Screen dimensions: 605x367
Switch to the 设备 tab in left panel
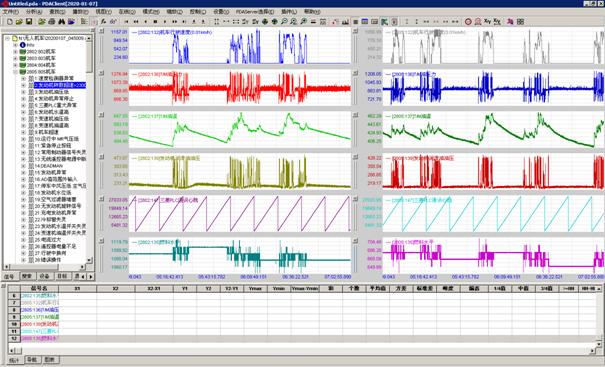click(x=44, y=276)
